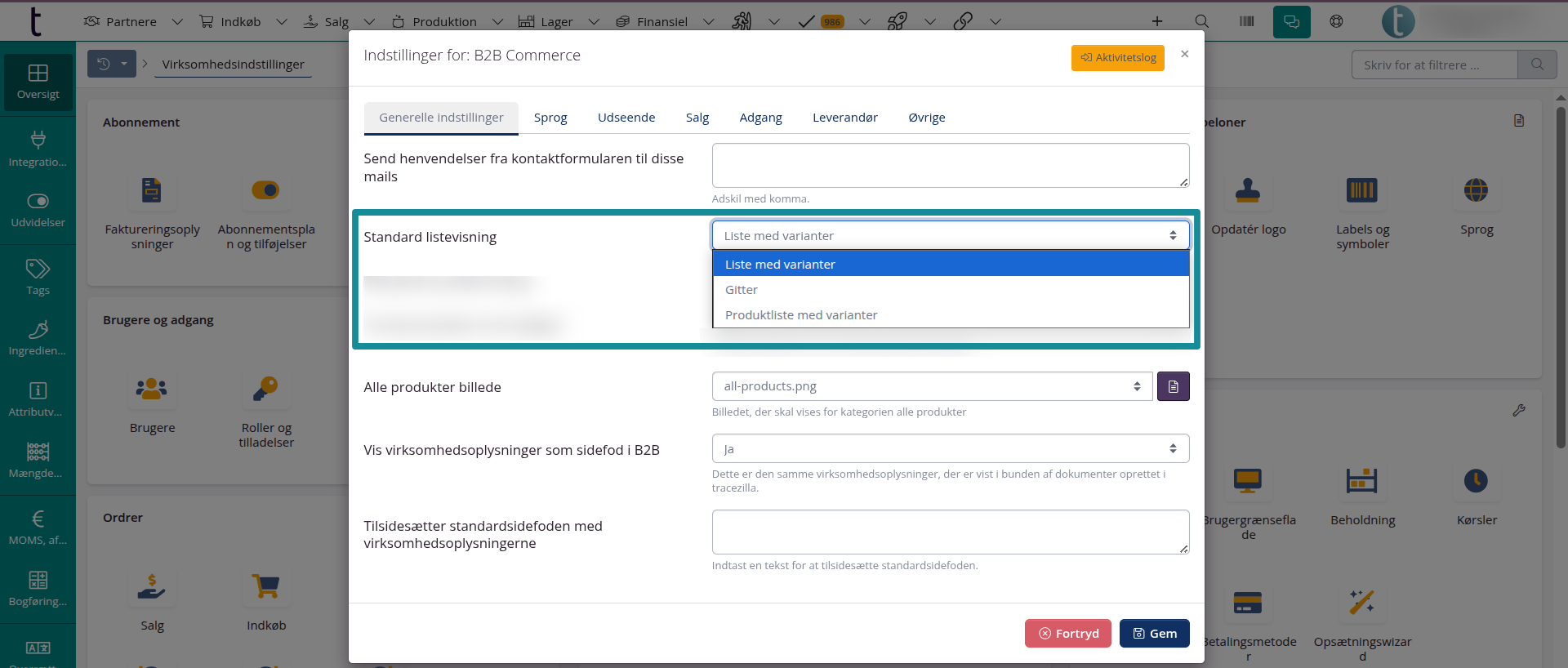
Task: Open the Oversigt sidebar item
Action: pyautogui.click(x=38, y=82)
